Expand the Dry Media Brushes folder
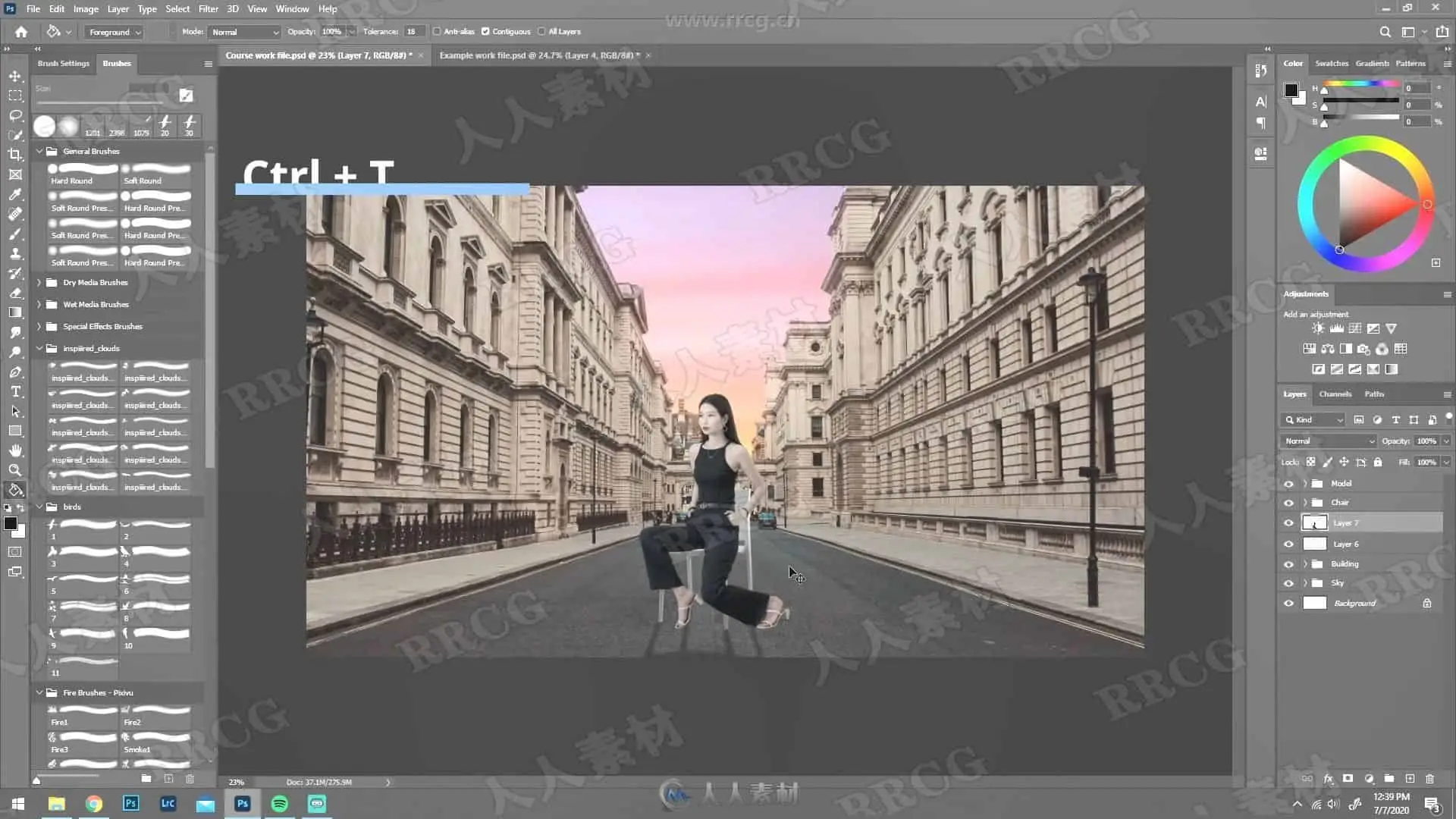 (39, 283)
